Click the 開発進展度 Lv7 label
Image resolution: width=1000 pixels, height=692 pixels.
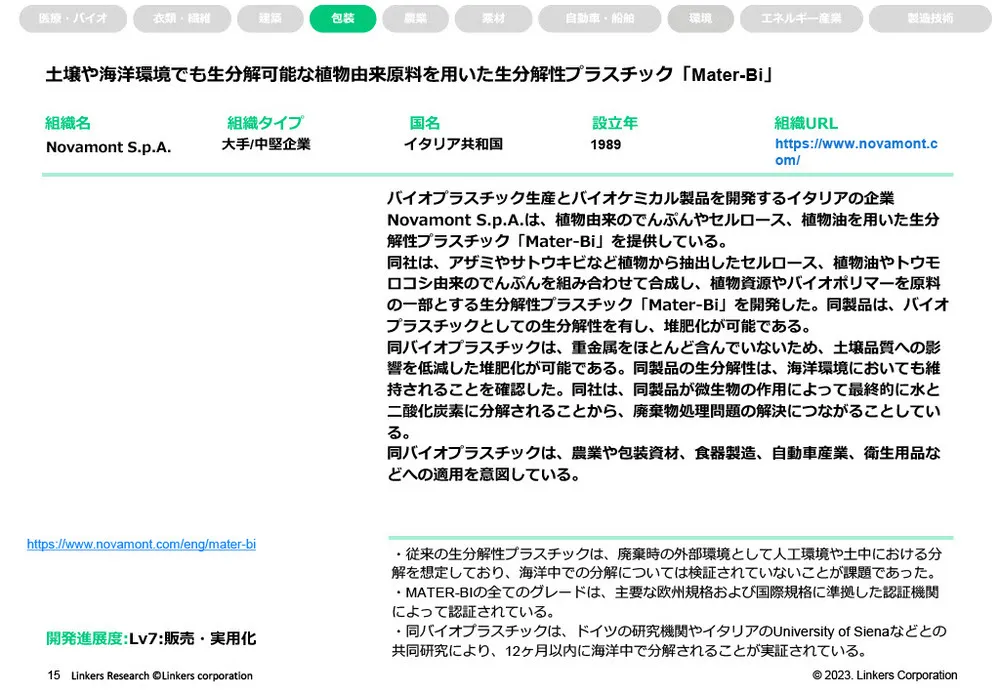[x=153, y=638]
